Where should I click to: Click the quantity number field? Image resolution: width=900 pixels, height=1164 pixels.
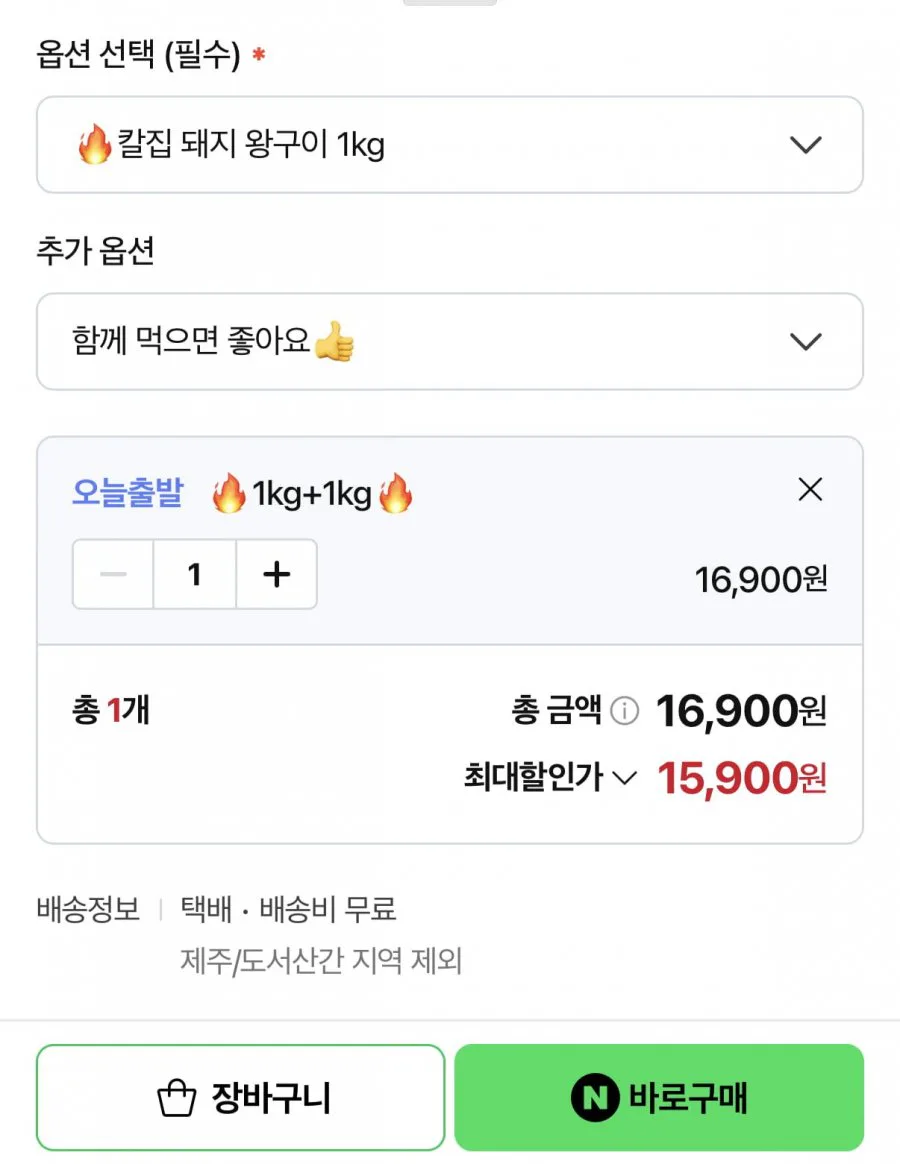[195, 574]
